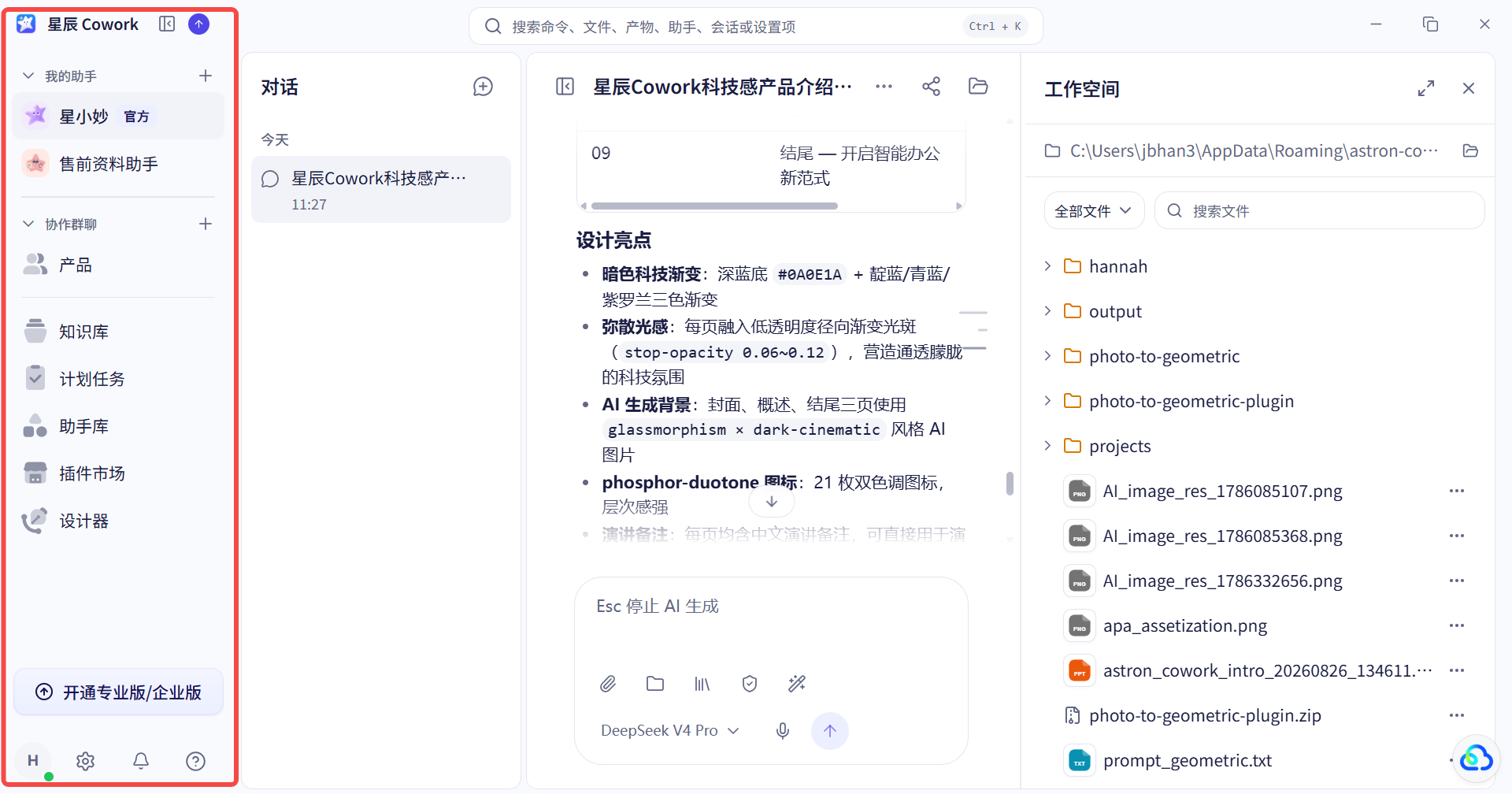Collapse the 我的助手 section
Screen dimensions: 1512x794
(x=28, y=76)
